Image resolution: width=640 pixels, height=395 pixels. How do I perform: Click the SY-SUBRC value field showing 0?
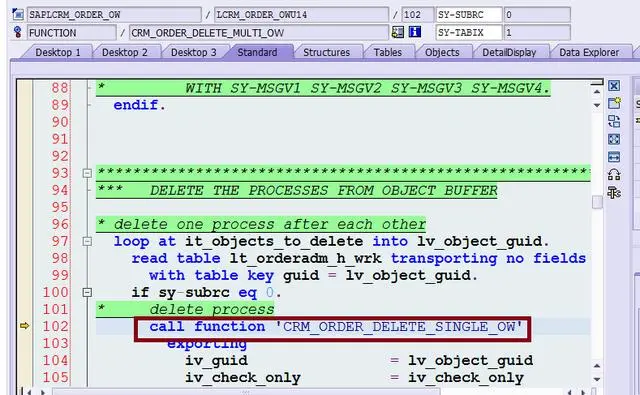[x=537, y=15]
